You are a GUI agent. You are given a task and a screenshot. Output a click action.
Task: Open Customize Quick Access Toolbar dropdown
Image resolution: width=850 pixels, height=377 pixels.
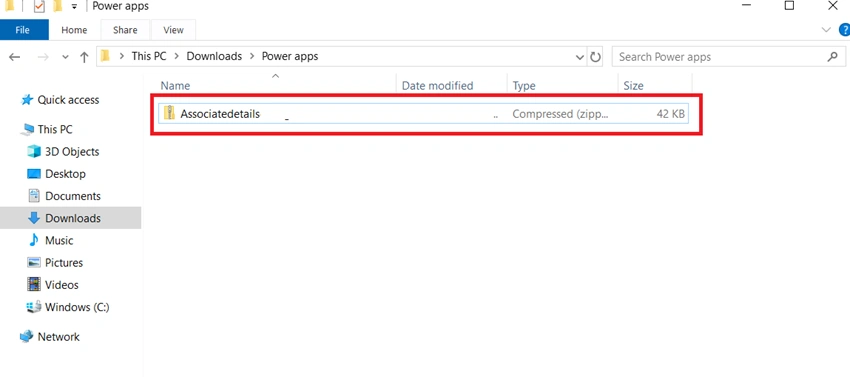pos(74,7)
